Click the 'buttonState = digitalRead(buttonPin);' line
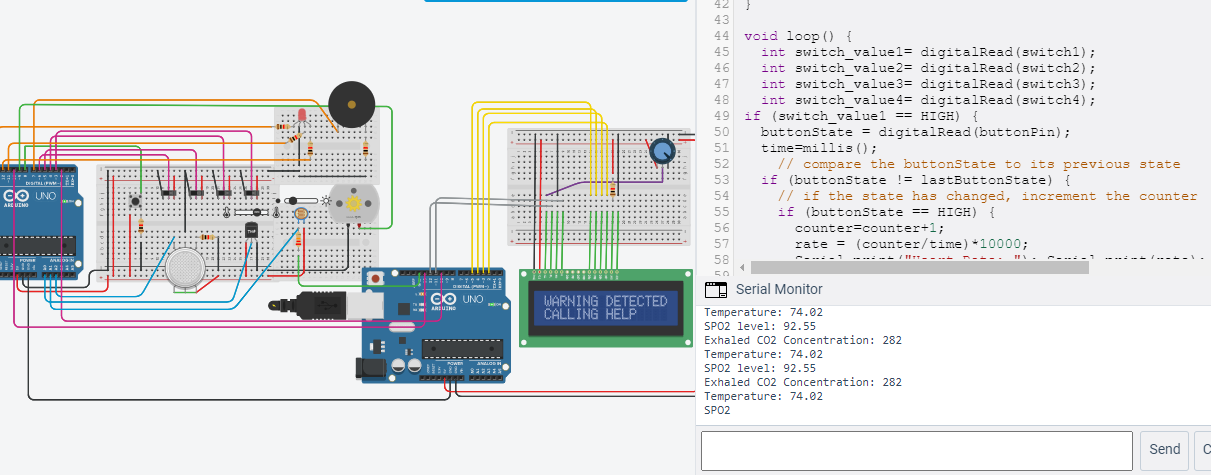This screenshot has height=475, width=1211. tap(916, 132)
